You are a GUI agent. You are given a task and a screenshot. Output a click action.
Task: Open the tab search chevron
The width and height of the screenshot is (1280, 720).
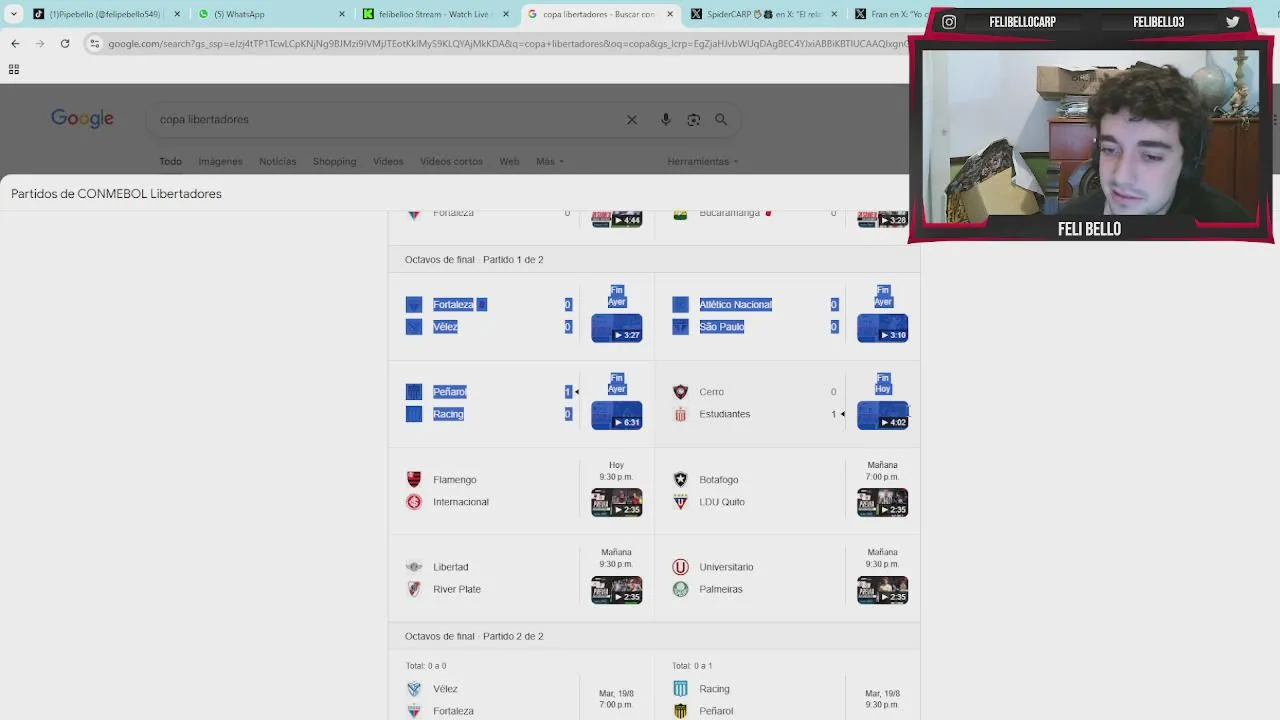[13, 14]
